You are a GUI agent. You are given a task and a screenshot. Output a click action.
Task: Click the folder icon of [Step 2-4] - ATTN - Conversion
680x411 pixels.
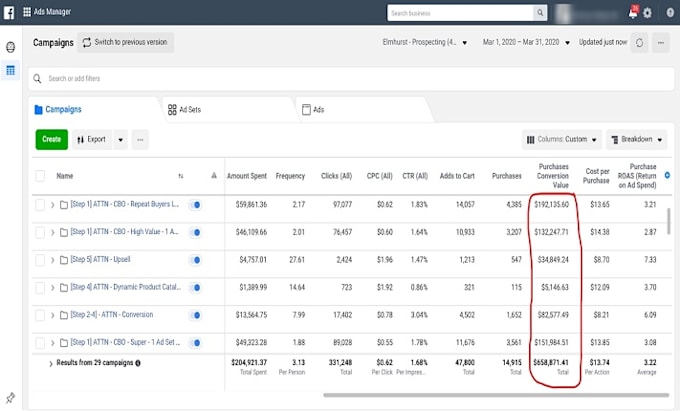click(64, 315)
